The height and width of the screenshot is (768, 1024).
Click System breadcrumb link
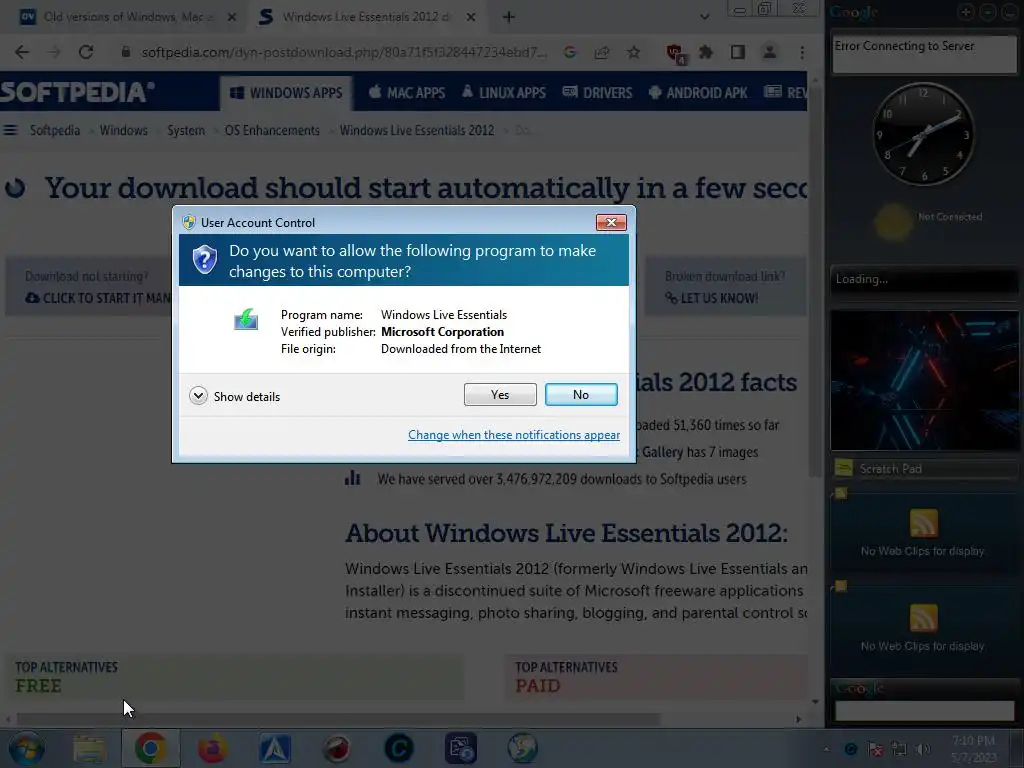point(185,131)
